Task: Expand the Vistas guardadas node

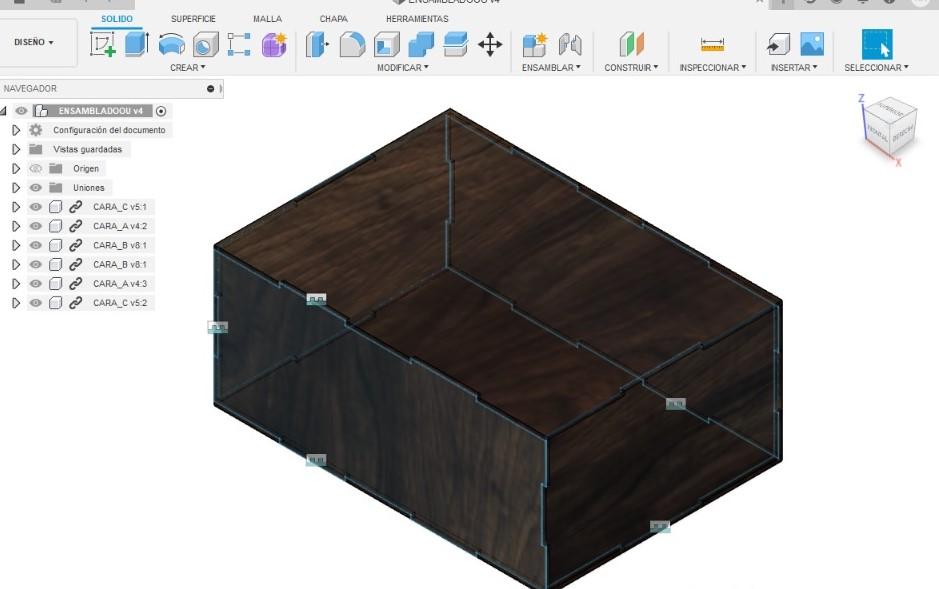Action: (x=16, y=149)
